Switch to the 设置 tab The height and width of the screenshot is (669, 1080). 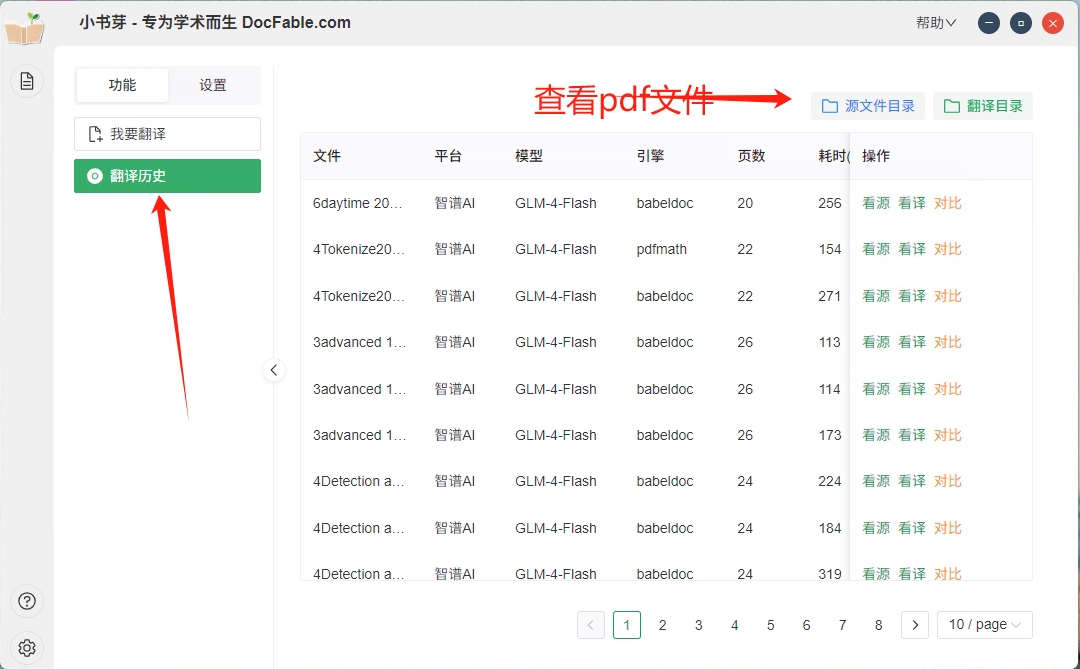click(x=213, y=86)
